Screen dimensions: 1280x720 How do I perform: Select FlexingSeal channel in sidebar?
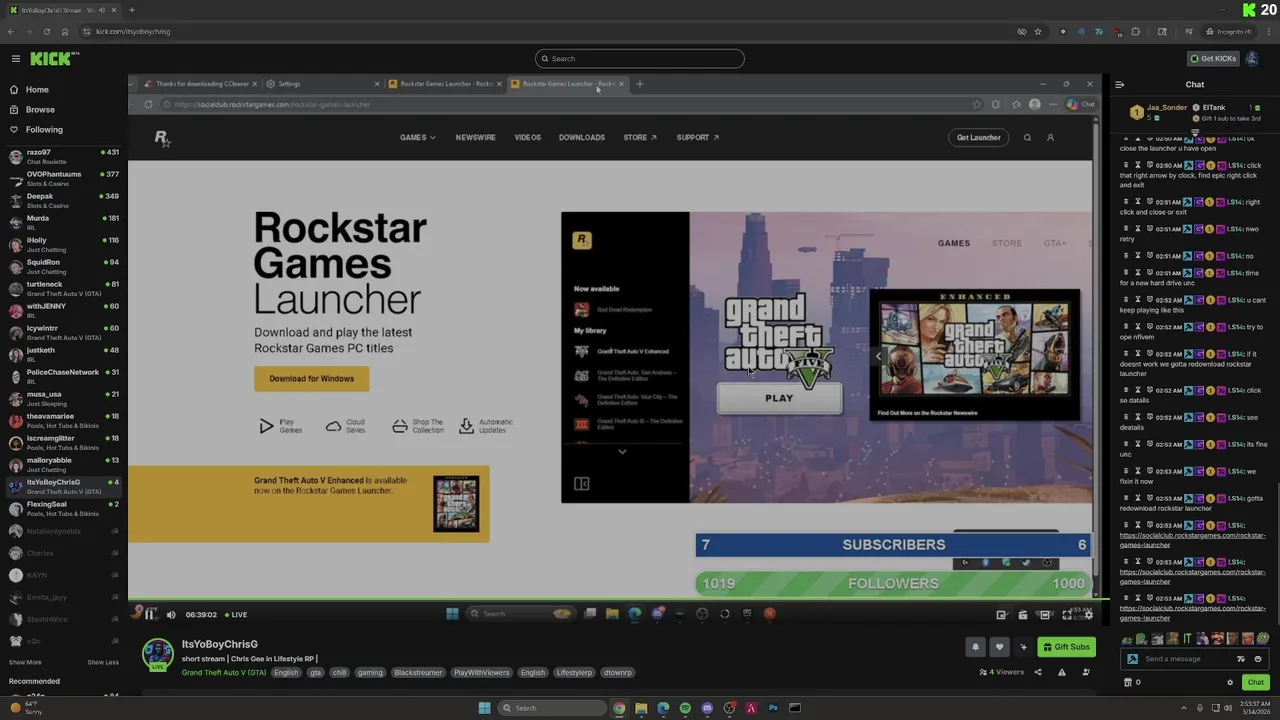[x=63, y=508]
